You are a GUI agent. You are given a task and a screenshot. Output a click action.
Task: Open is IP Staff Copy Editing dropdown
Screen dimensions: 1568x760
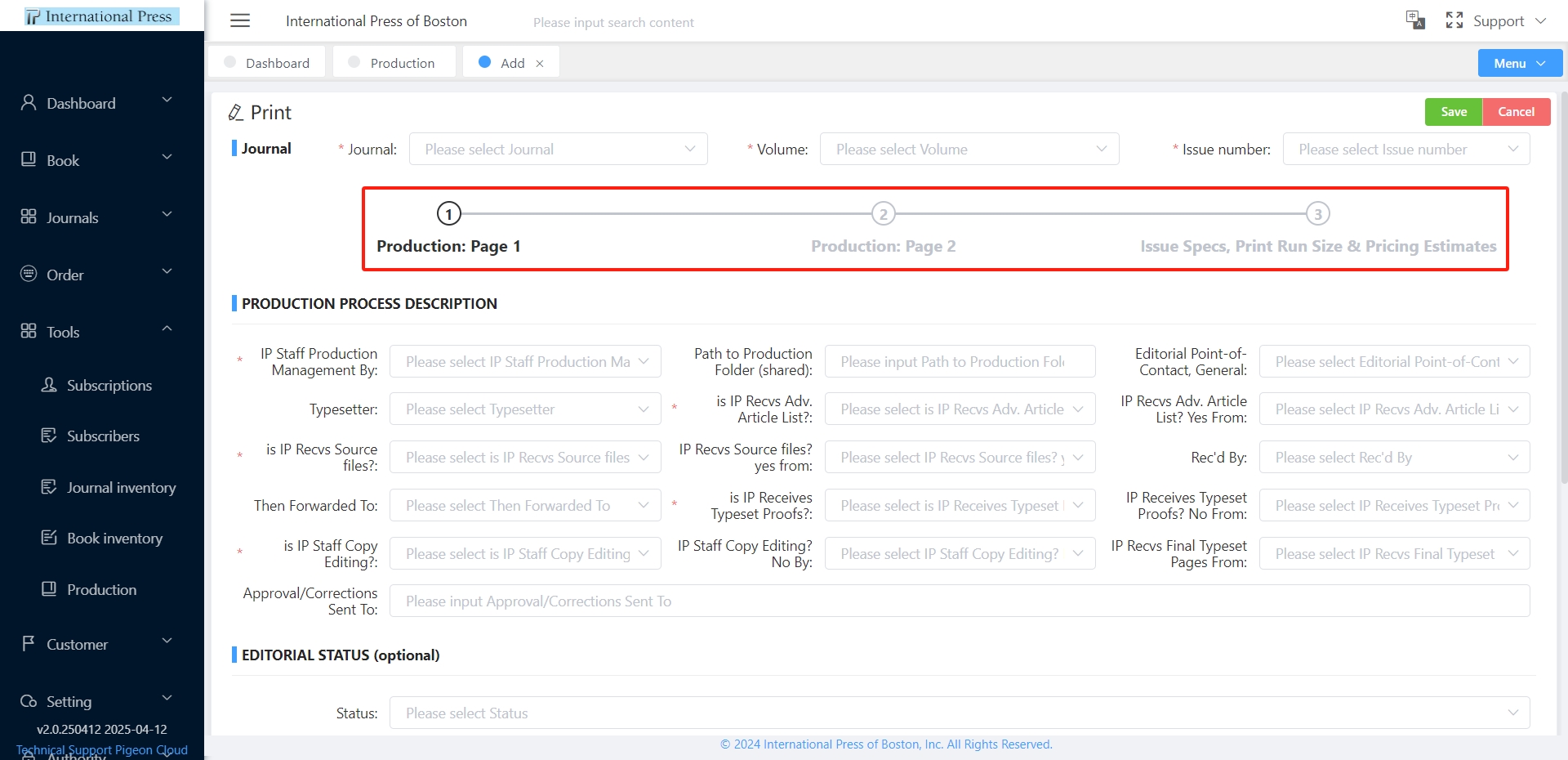click(525, 553)
